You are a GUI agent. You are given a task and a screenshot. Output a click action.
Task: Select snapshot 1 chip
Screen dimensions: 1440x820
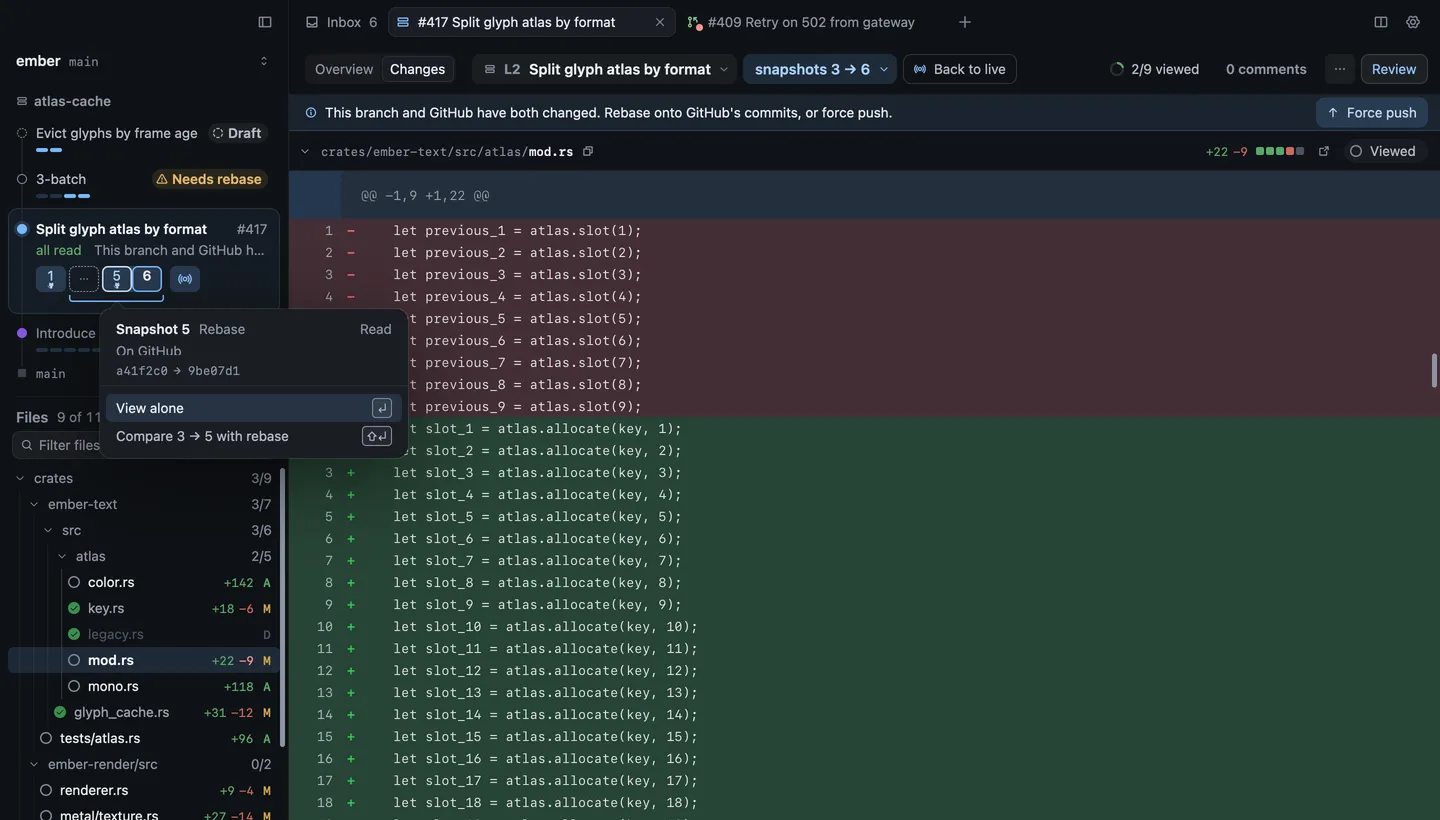[x=51, y=279]
